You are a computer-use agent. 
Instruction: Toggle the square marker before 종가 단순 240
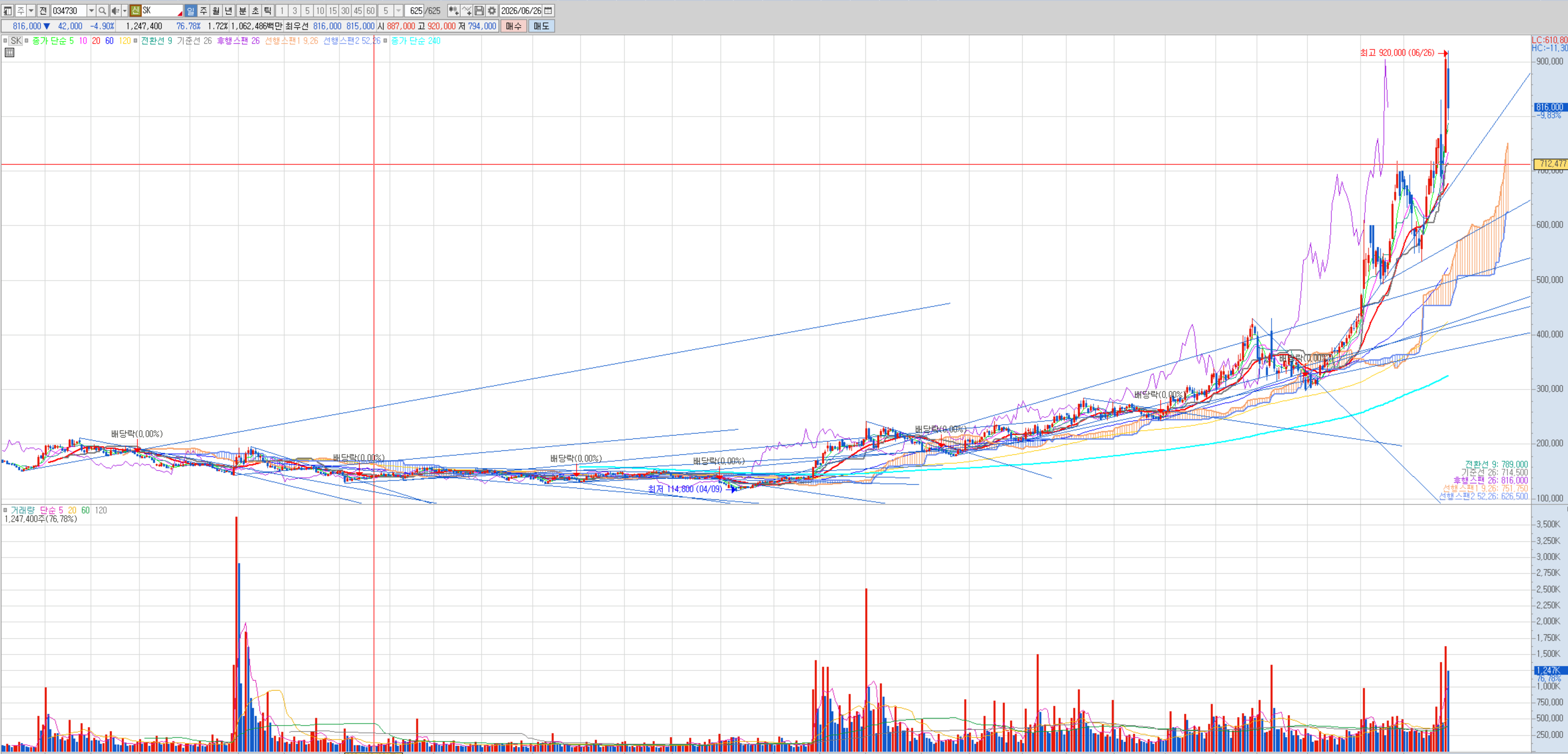[x=385, y=41]
